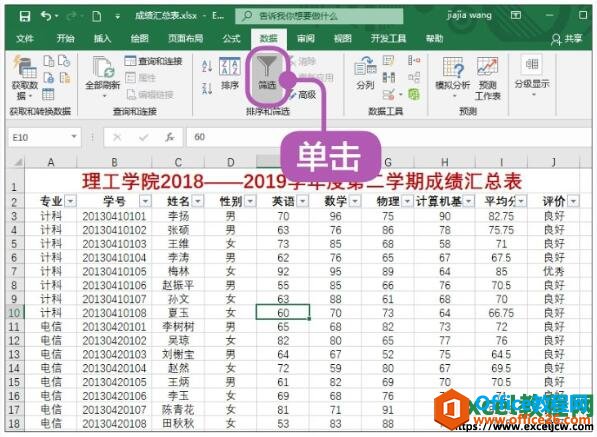Save the workbook using the floppy icon
Viewport: 597px width, 437px height.
[25, 16]
